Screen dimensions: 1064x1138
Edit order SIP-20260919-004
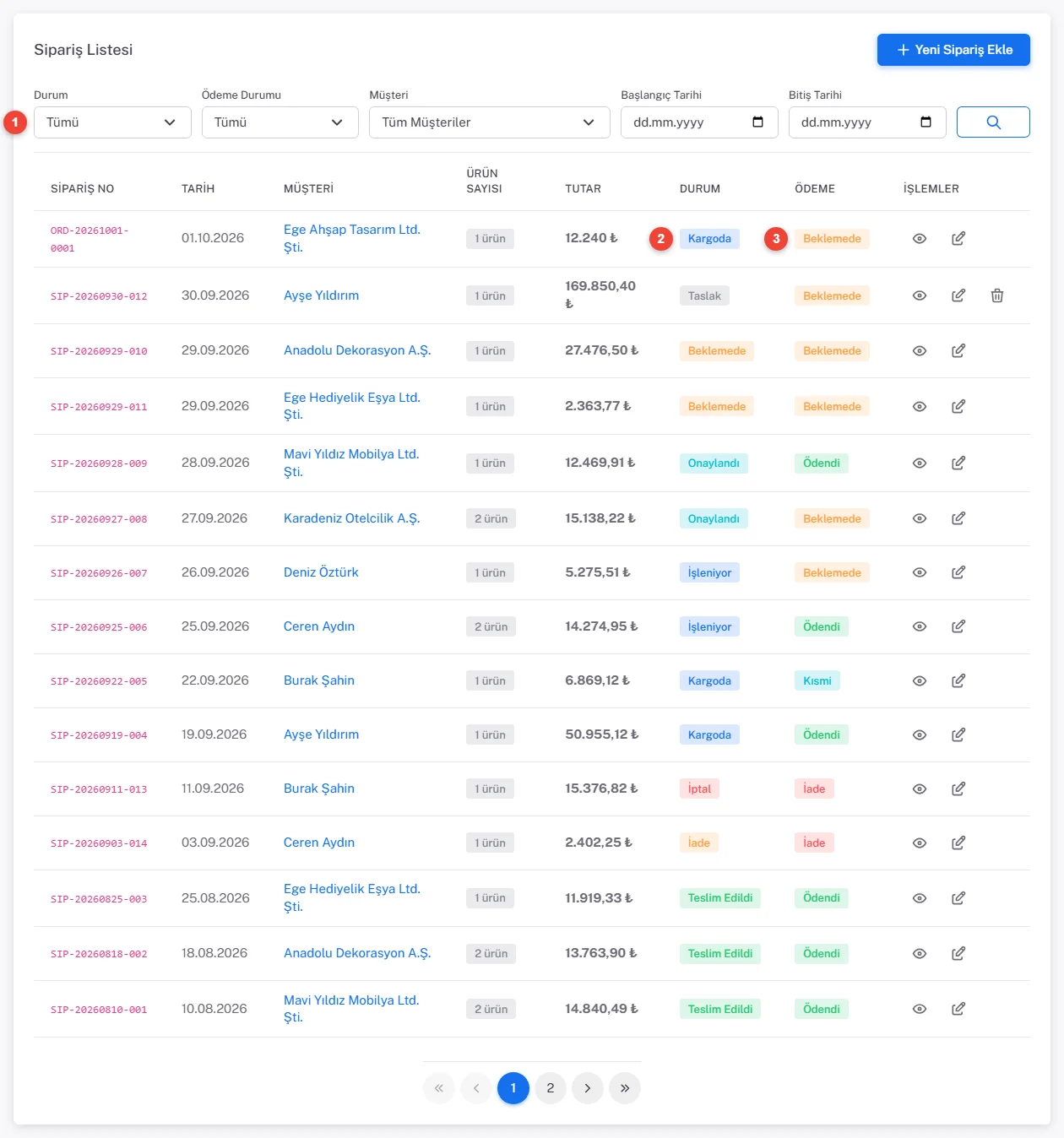click(x=958, y=735)
